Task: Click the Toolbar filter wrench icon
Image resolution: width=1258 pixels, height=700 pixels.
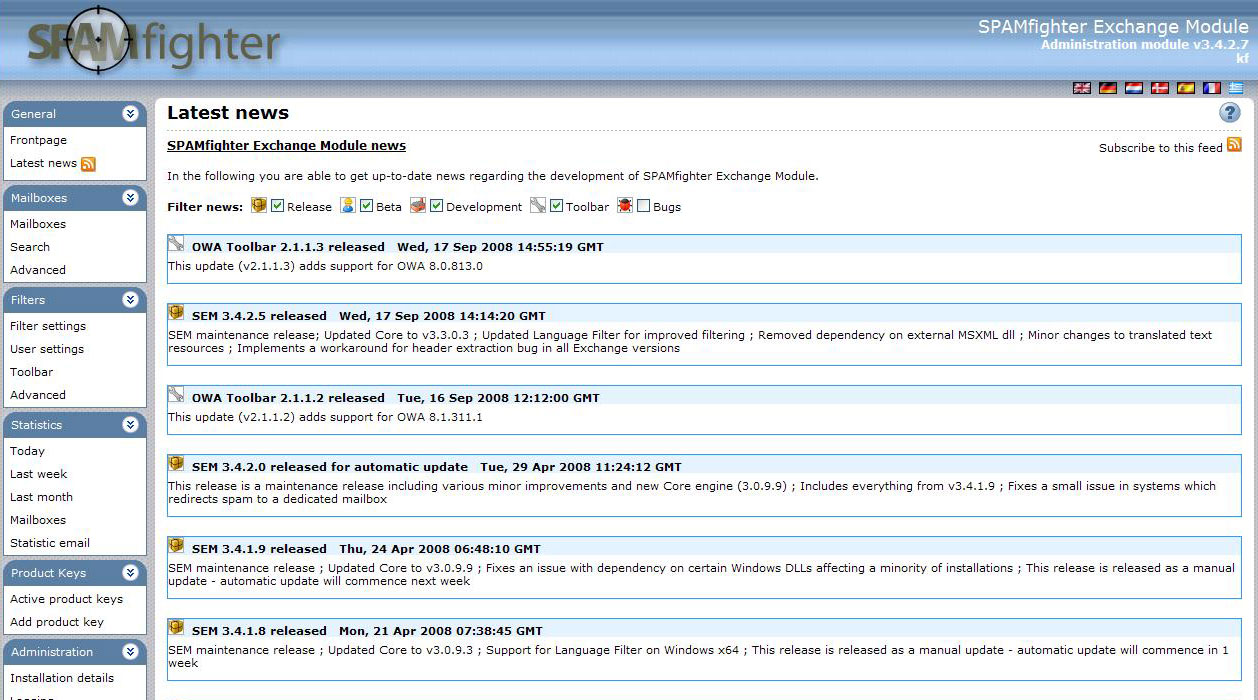Action: pyautogui.click(x=538, y=205)
